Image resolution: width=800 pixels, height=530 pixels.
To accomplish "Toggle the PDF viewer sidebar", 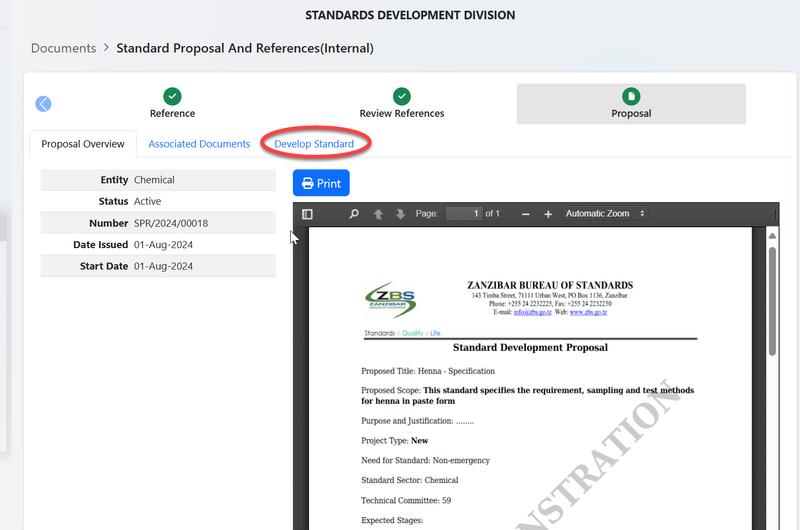I will point(307,214).
